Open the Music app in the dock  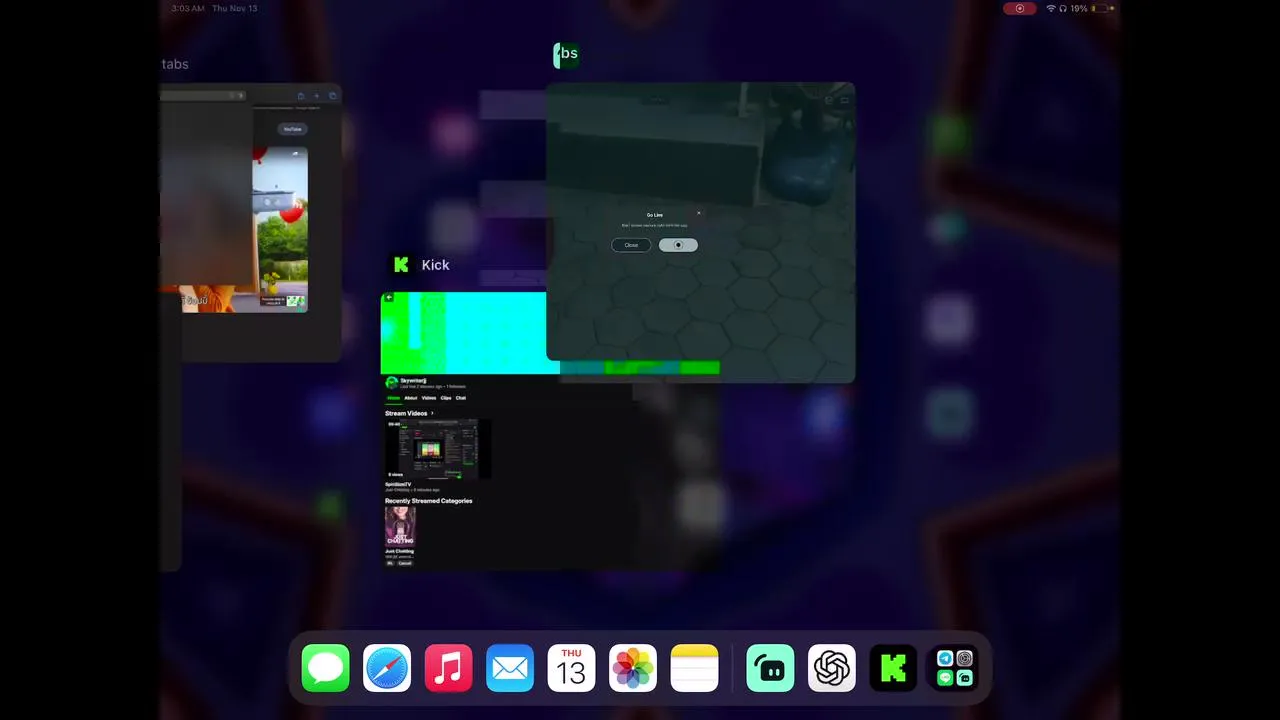pyautogui.click(x=449, y=668)
